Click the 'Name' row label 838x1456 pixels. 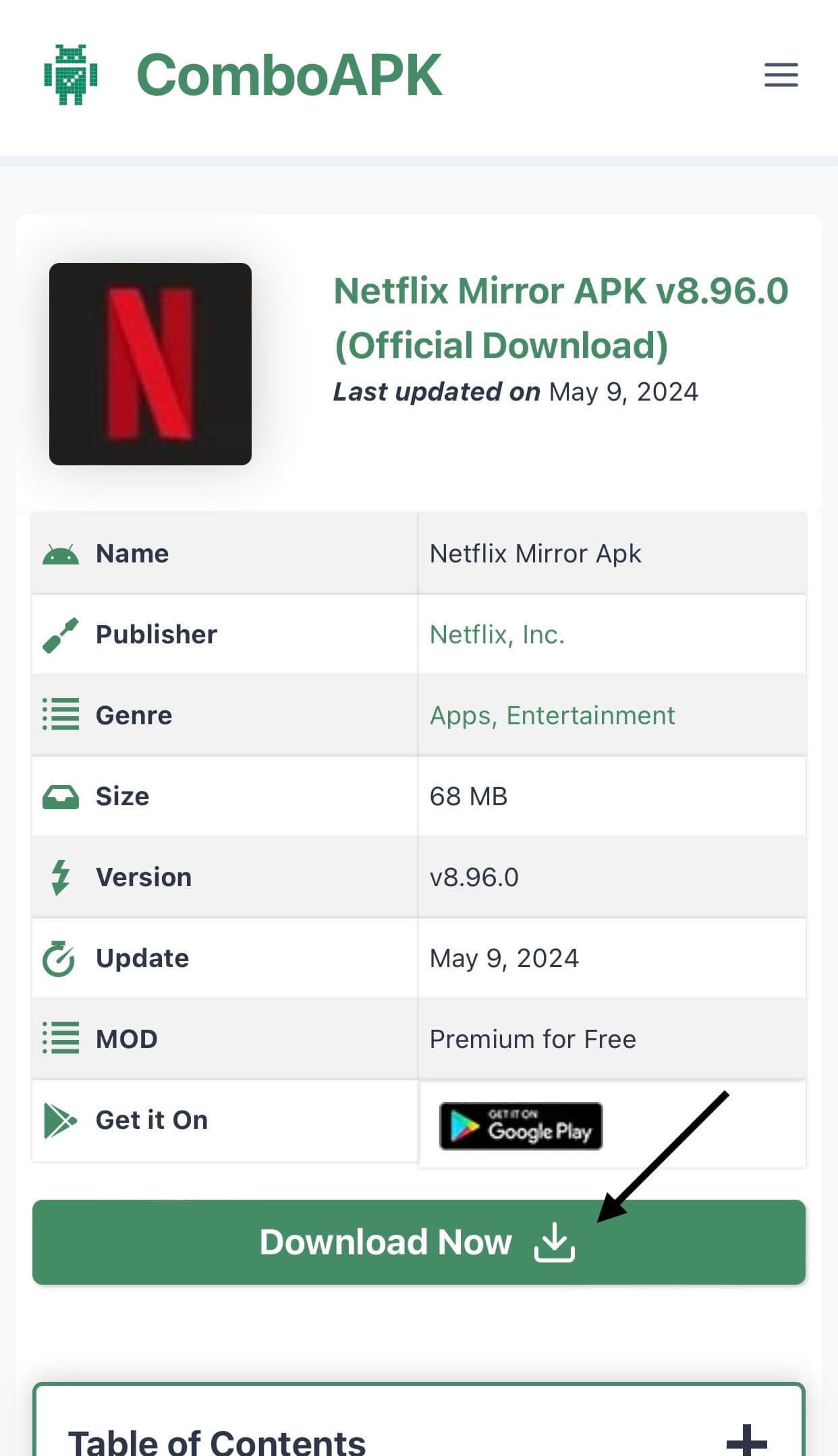click(x=132, y=554)
